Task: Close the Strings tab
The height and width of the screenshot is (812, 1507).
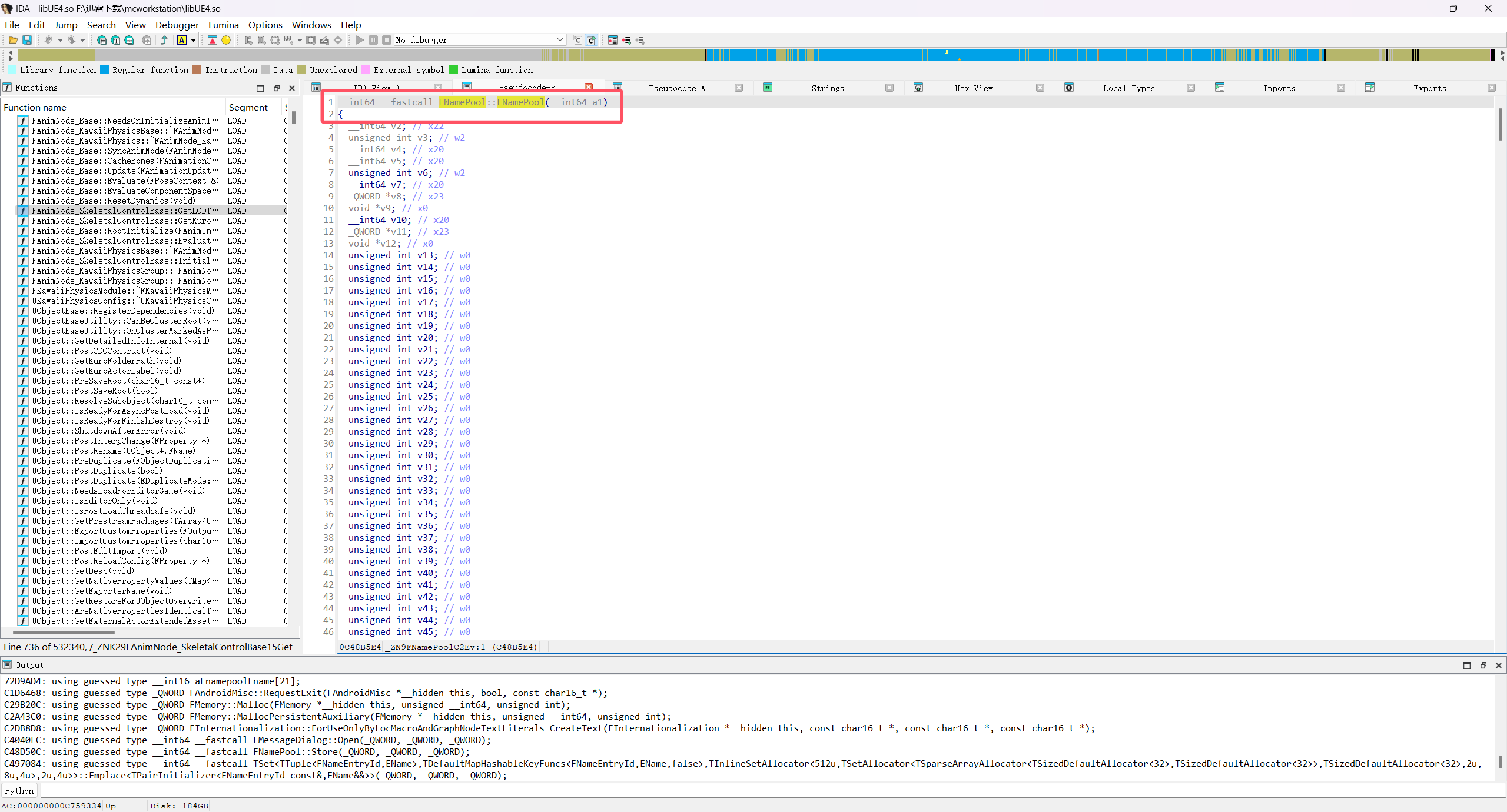Action: tap(889, 88)
